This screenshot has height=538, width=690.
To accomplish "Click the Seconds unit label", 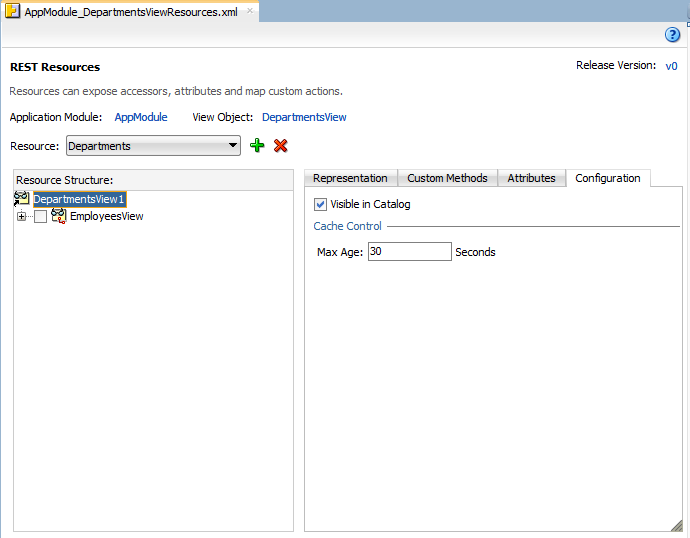I will pos(475,252).
